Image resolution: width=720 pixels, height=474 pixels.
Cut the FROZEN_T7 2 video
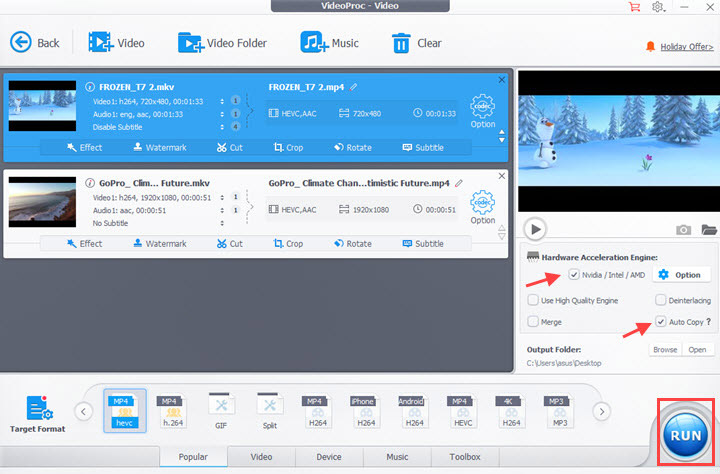(230, 147)
